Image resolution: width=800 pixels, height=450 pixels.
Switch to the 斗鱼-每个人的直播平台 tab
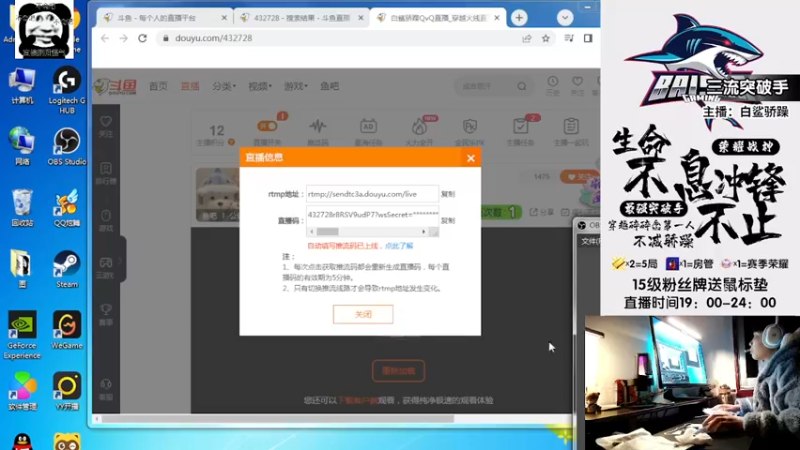(x=165, y=18)
